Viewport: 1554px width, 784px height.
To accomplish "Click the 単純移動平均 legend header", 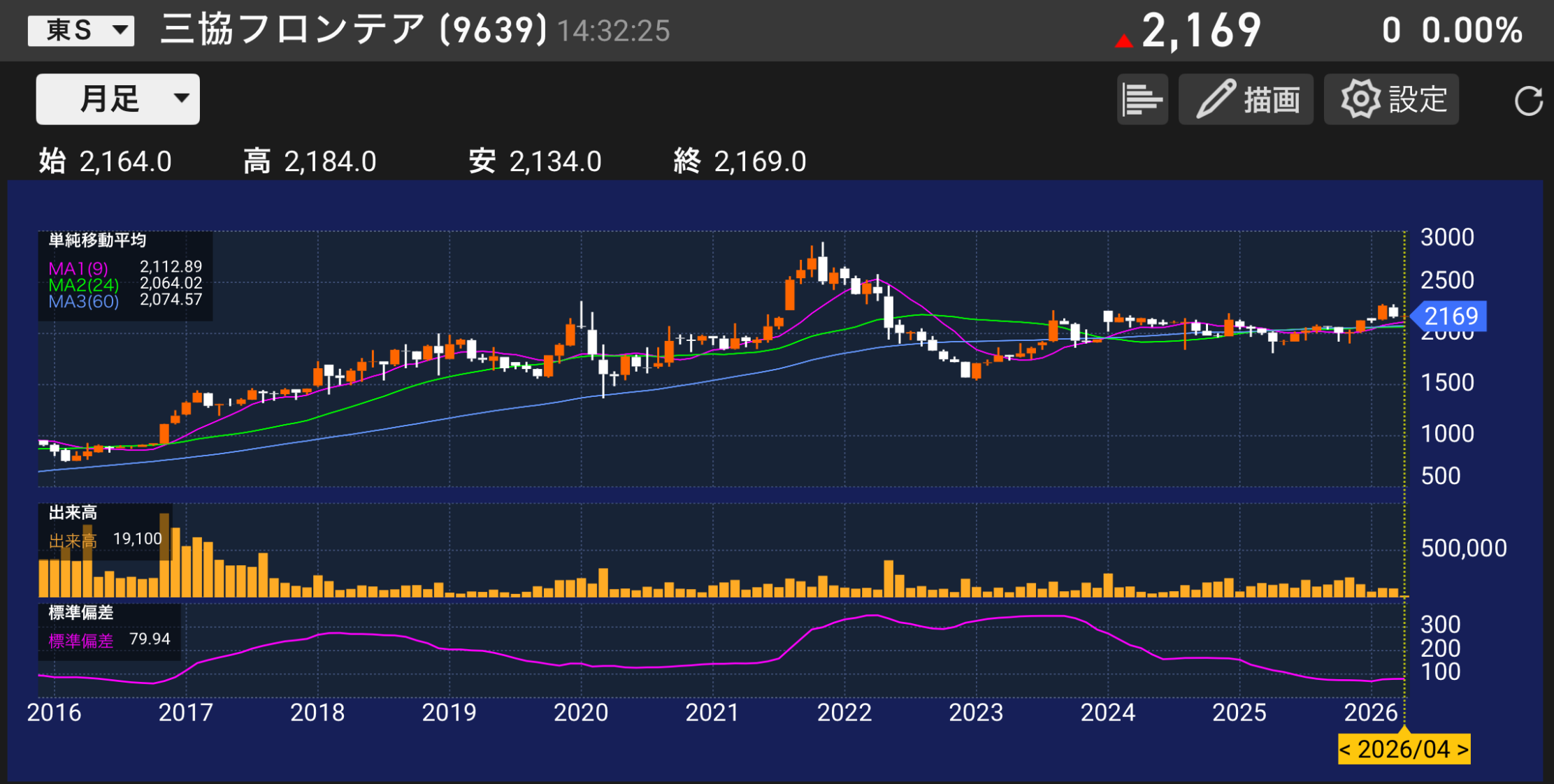I will point(97,240).
